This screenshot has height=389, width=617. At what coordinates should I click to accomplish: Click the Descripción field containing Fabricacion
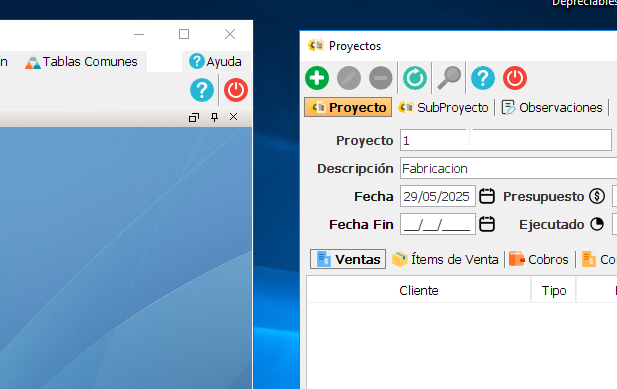508,168
